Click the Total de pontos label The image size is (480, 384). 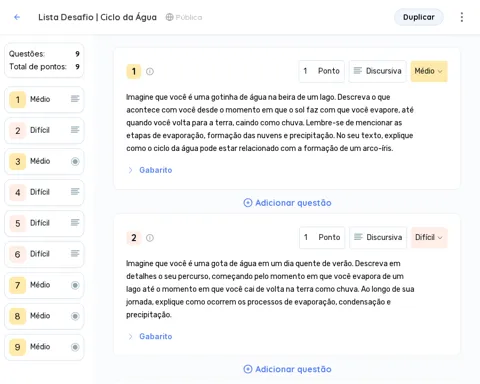coord(38,67)
